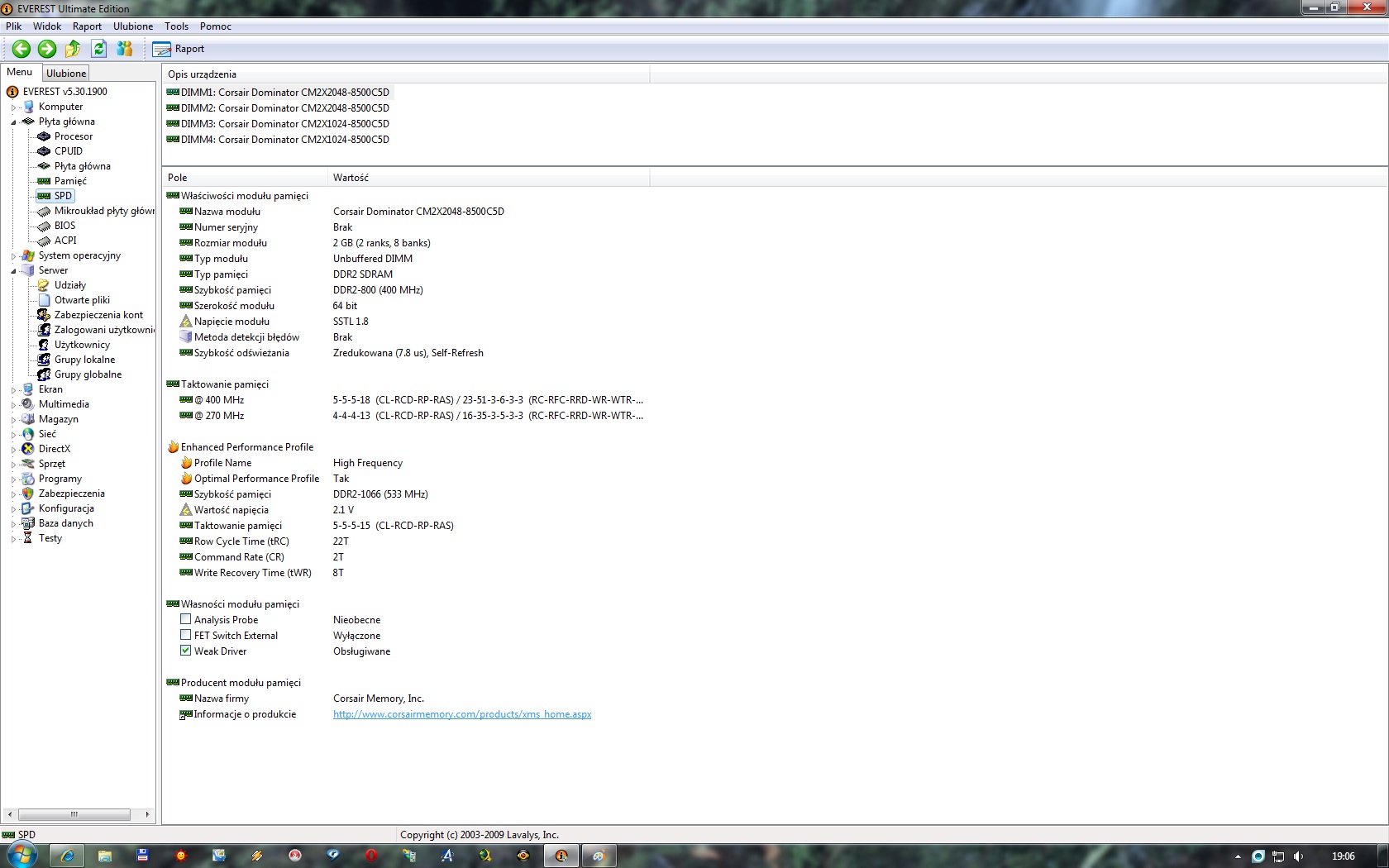Click the Konfiguracja icon in the tree

pos(28,508)
